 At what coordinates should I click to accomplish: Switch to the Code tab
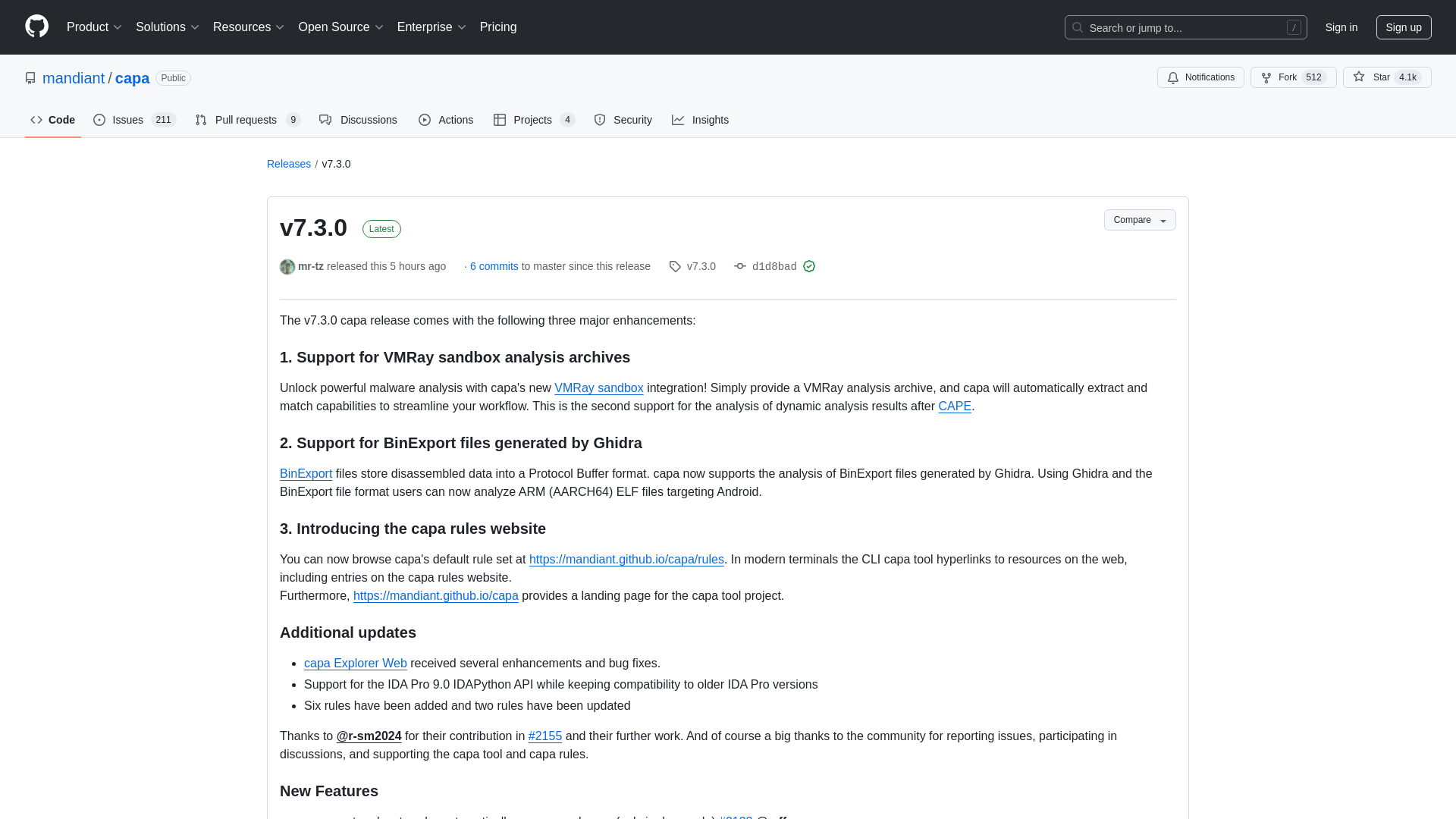click(53, 120)
